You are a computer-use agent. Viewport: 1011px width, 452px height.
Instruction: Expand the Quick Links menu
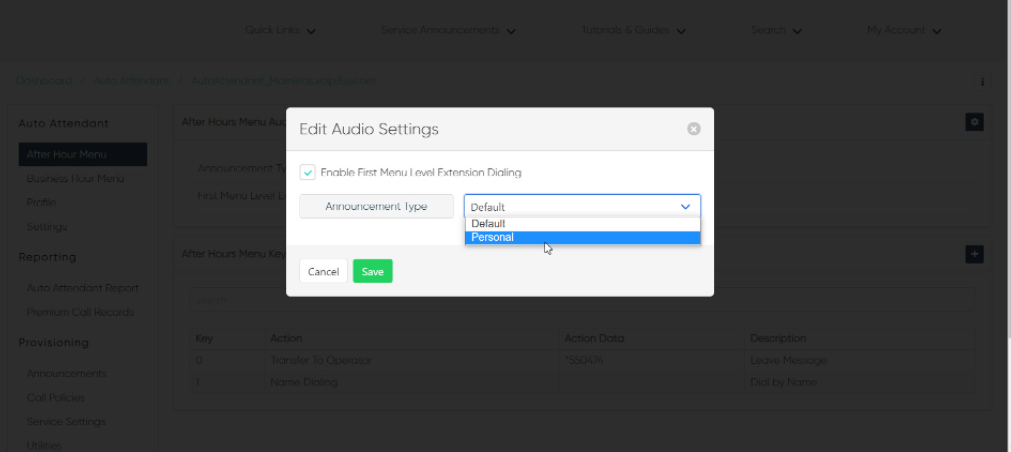tap(280, 30)
